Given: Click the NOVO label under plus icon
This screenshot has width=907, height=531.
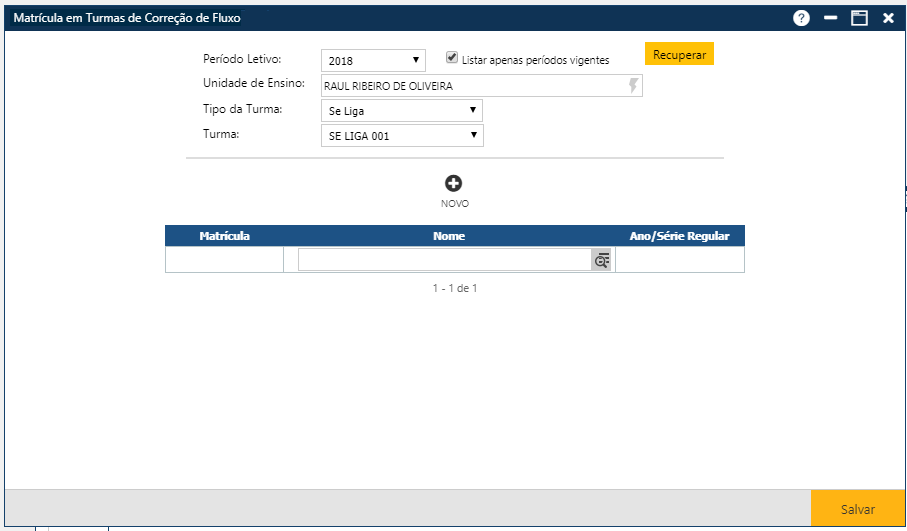Looking at the screenshot, I should 454,204.
